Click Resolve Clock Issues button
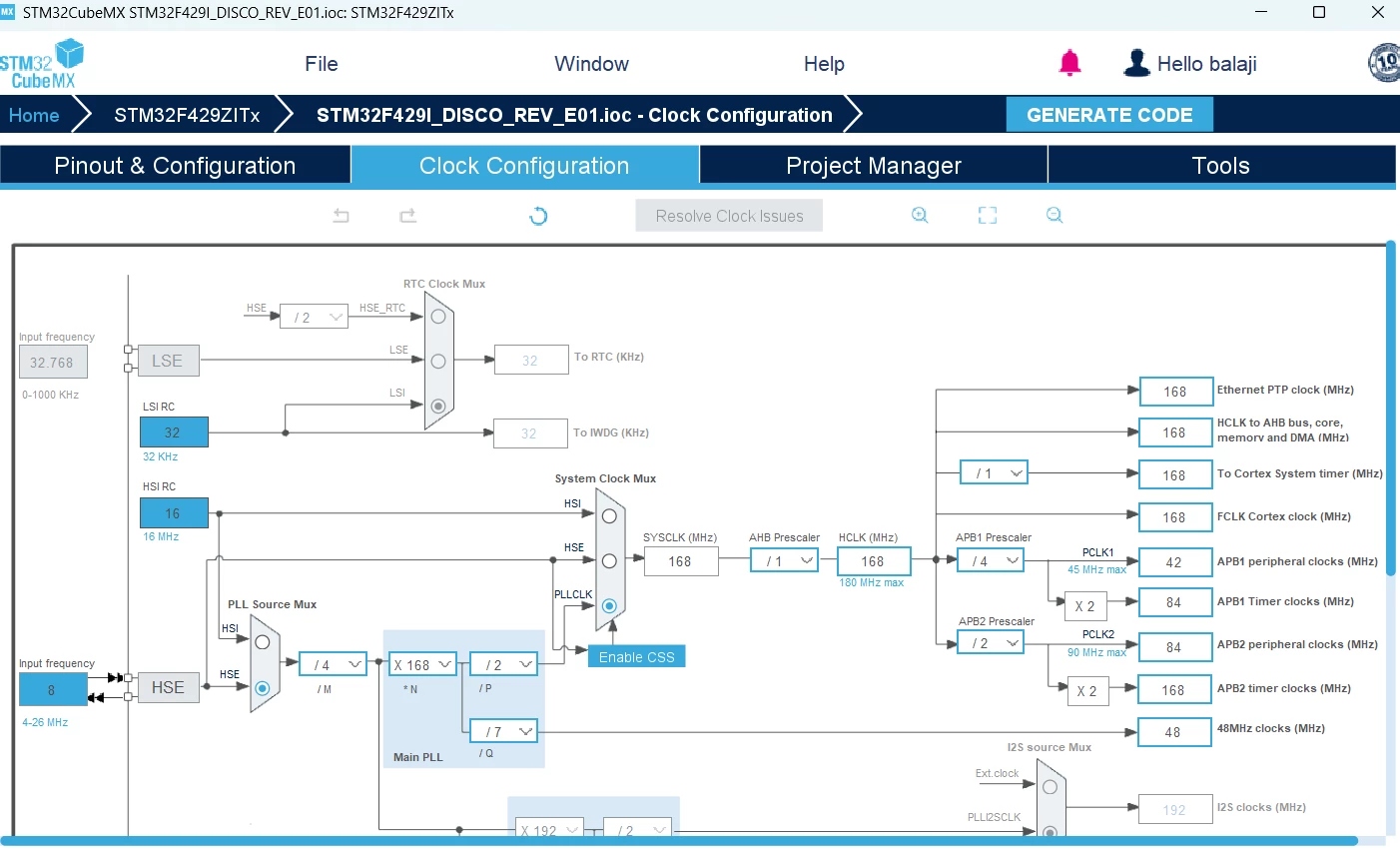1400x849 pixels. point(729,216)
